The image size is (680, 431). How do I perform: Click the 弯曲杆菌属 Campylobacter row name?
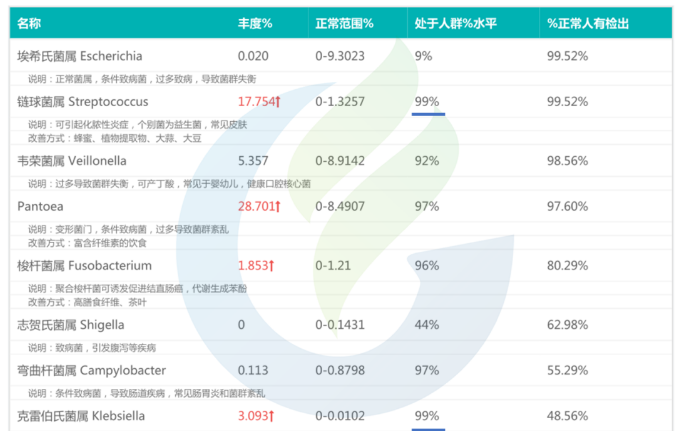91,370
